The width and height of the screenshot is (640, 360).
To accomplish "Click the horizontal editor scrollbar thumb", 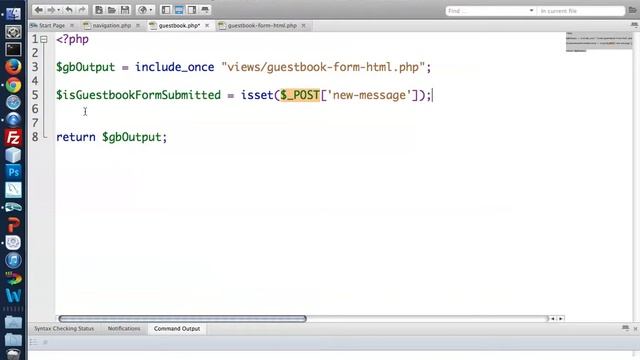I will pyautogui.click(x=182, y=318).
